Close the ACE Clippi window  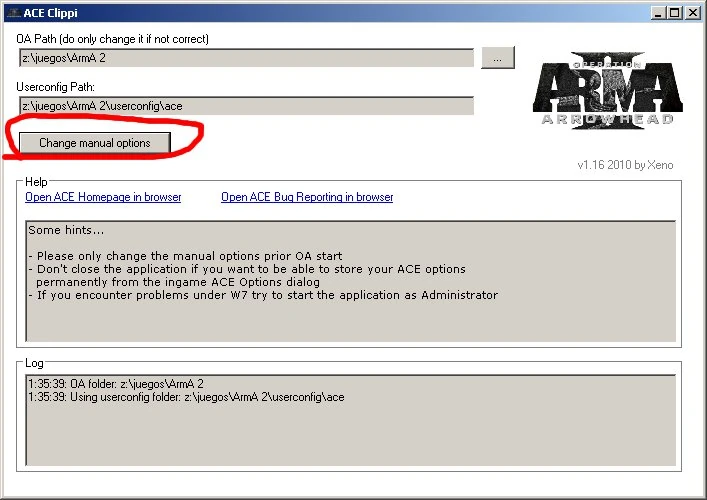coord(693,13)
